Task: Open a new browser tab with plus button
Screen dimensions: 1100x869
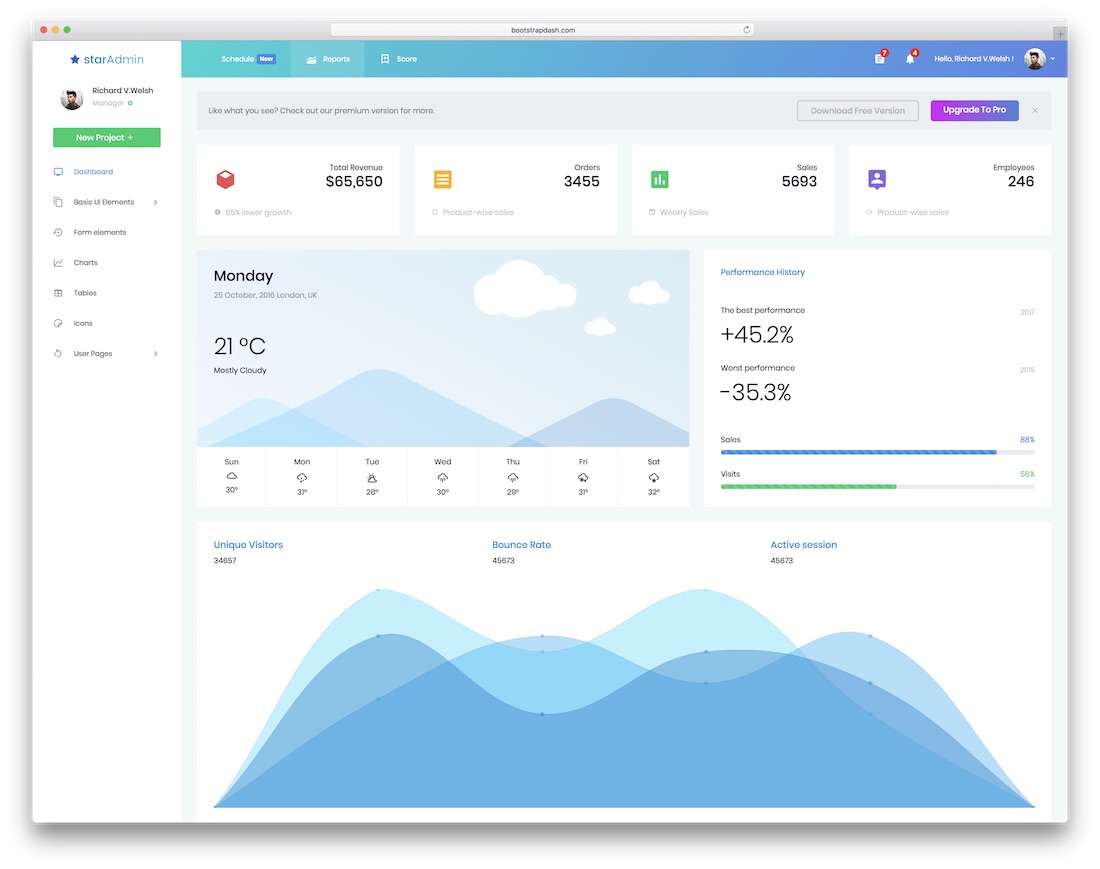Action: 1060,33
